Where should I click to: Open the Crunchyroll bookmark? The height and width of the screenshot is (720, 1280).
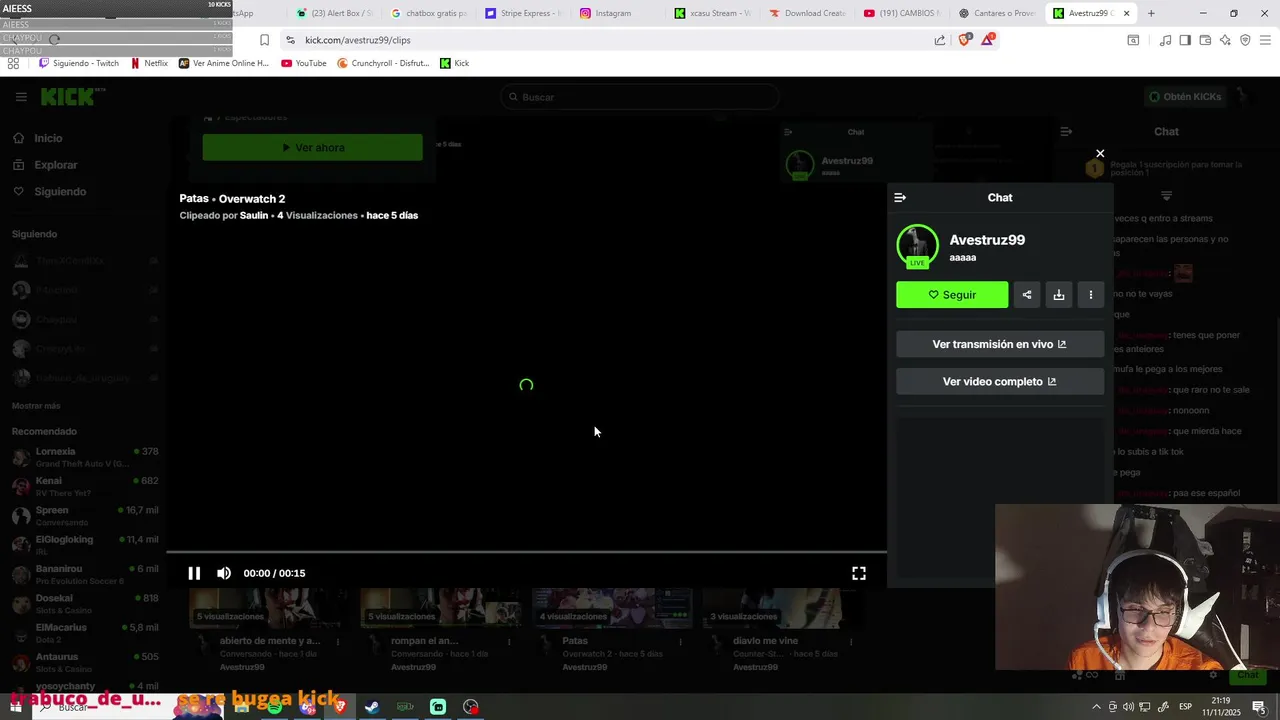tap(383, 63)
